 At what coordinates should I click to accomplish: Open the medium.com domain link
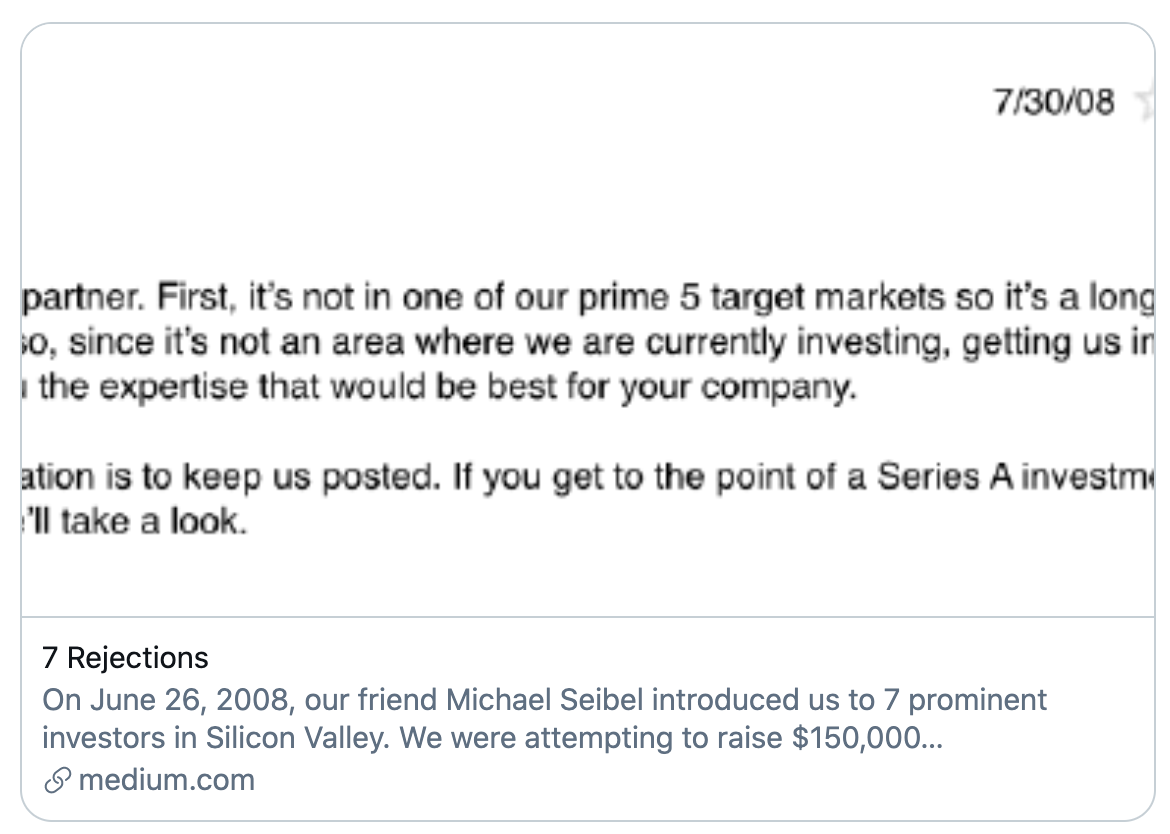tap(166, 780)
